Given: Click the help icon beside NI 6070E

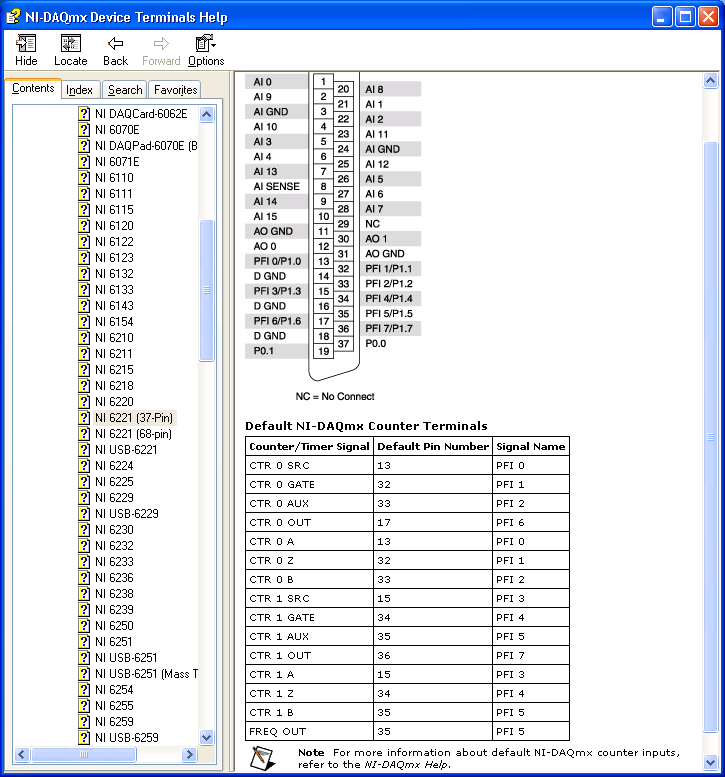Looking at the screenshot, I should tap(84, 130).
